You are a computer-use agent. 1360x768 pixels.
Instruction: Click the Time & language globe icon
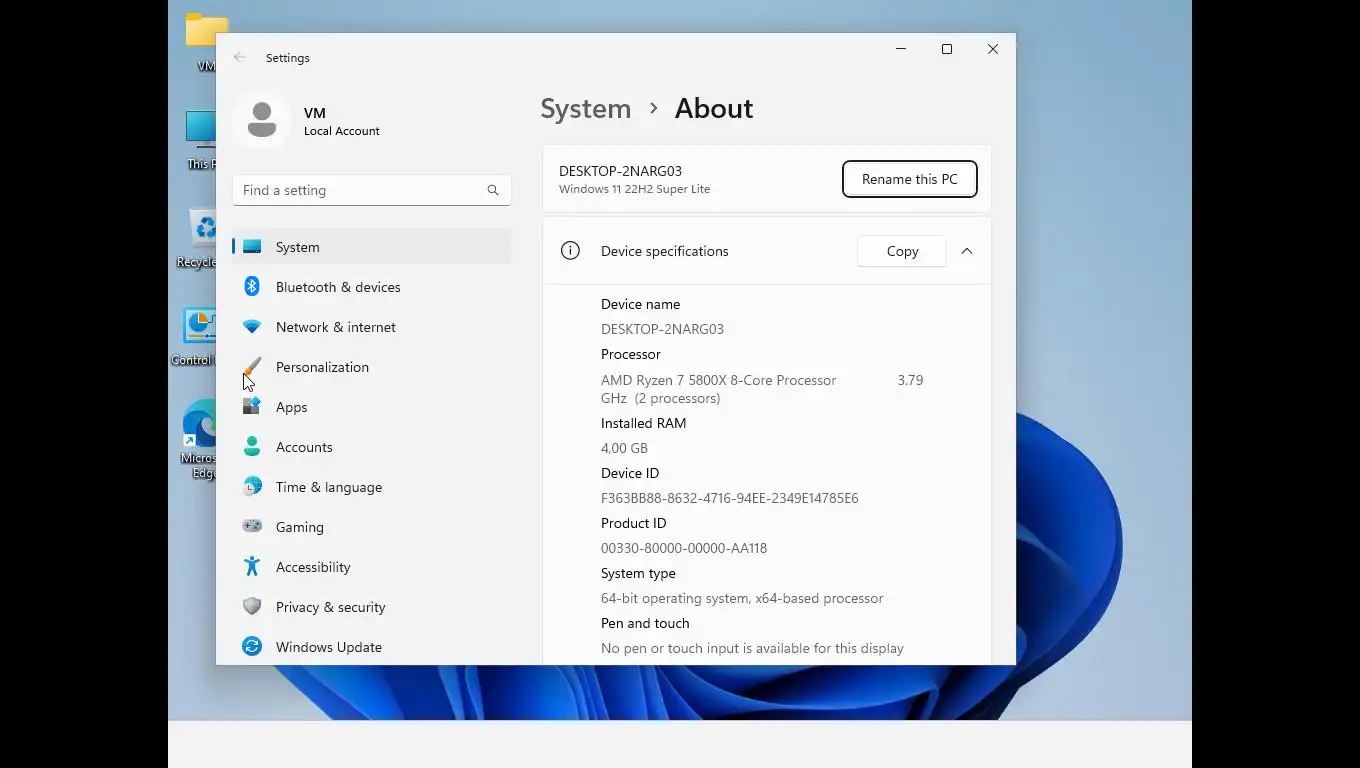pos(252,487)
